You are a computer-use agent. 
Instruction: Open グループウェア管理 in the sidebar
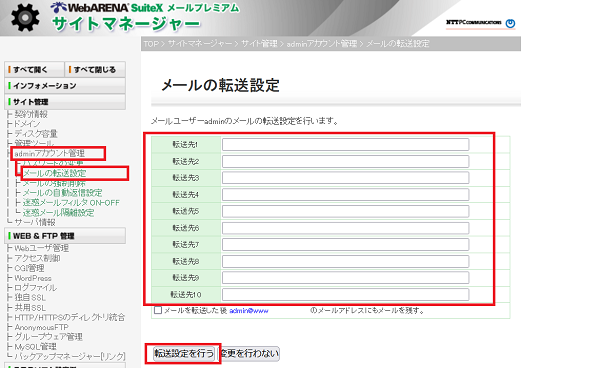tap(48, 337)
